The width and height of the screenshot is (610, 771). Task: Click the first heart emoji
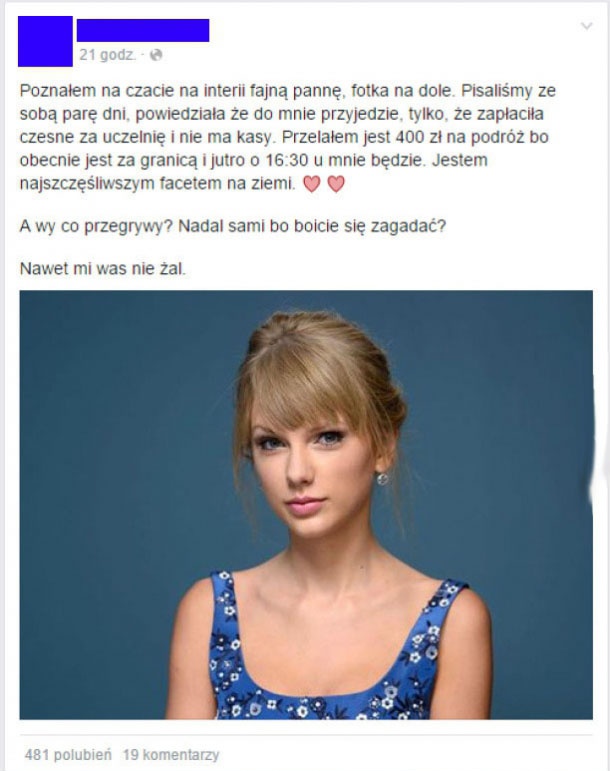pyautogui.click(x=312, y=184)
